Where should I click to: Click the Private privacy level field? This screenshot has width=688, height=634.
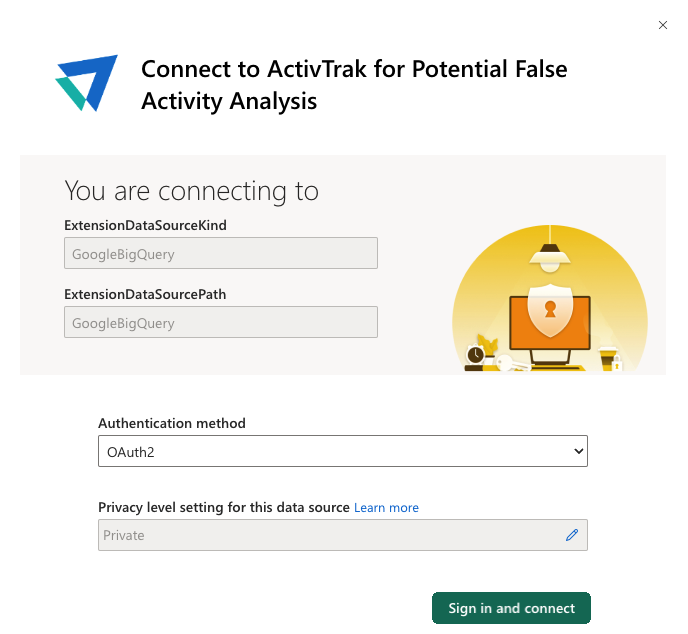point(343,535)
